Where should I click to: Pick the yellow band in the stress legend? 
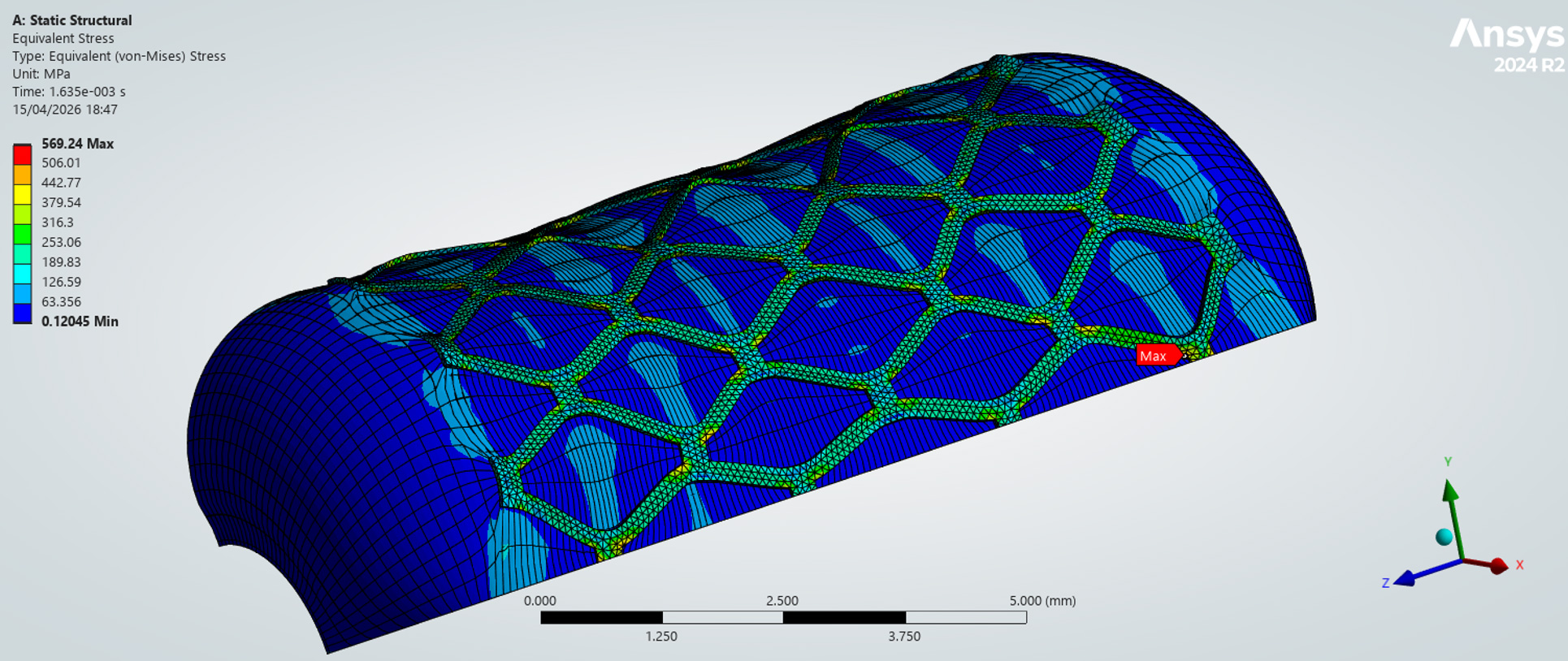pyautogui.click(x=22, y=195)
